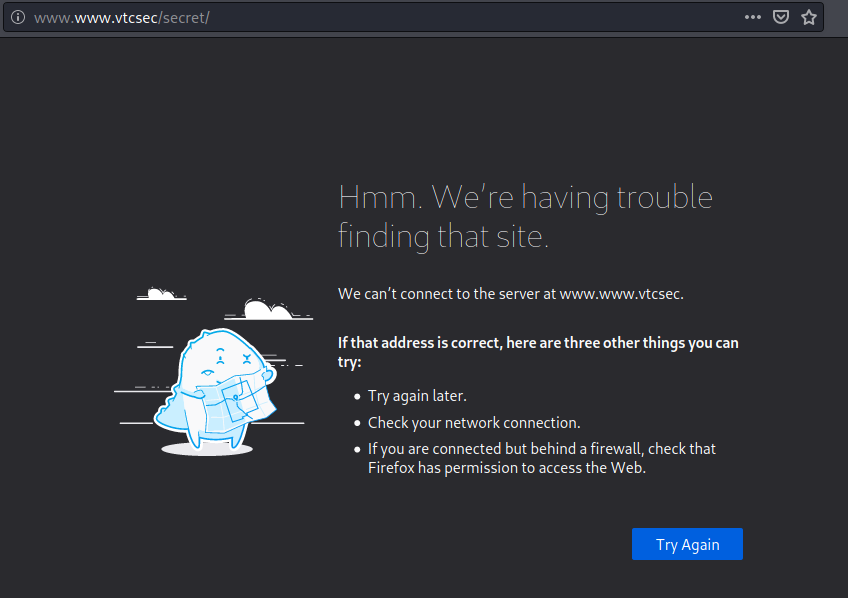Click the firewall permission bullet text

(541, 458)
